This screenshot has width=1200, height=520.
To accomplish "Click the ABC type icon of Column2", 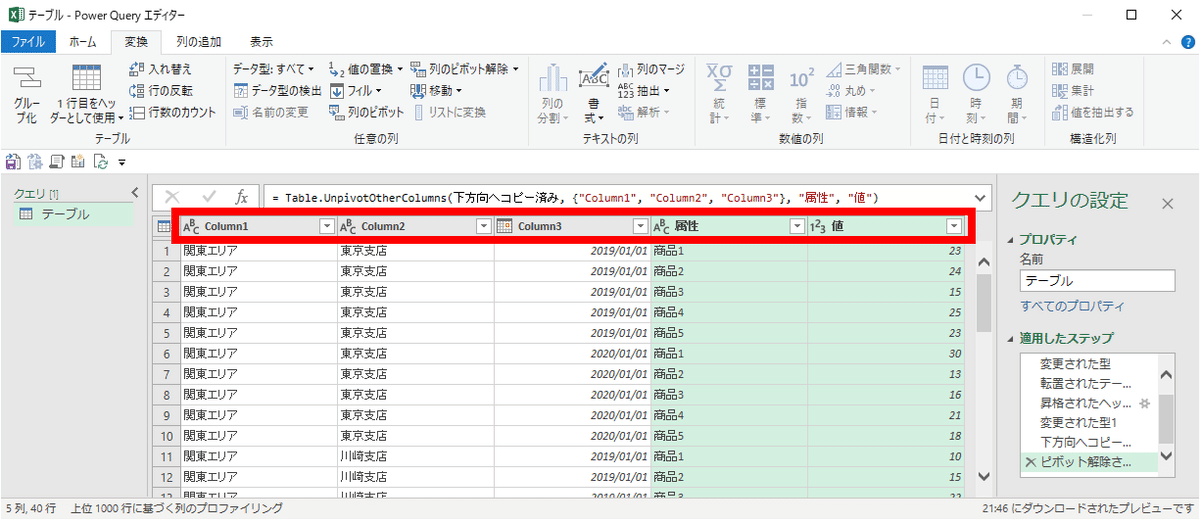I will pyautogui.click(x=349, y=227).
